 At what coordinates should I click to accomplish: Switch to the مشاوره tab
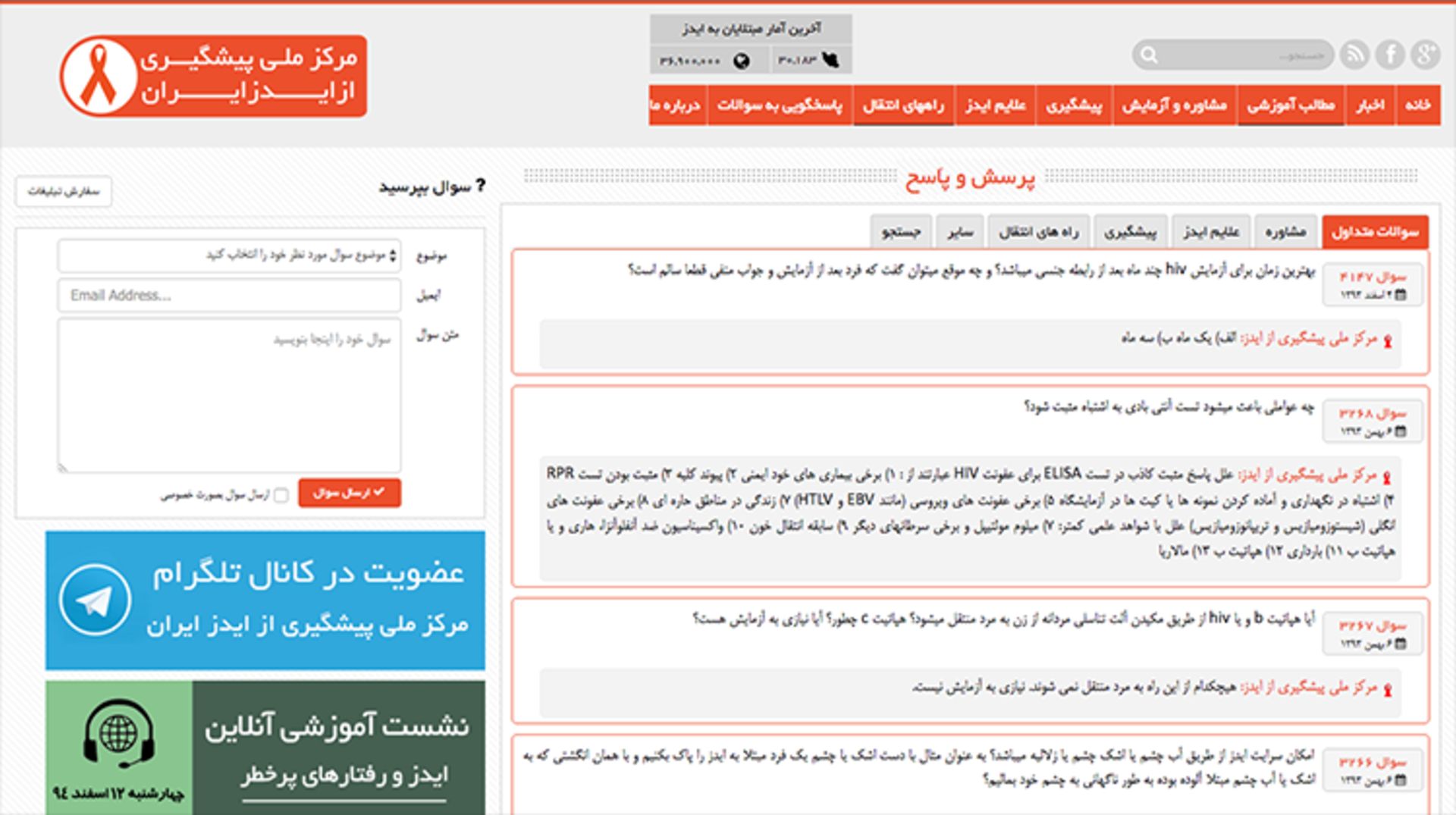pyautogui.click(x=1285, y=232)
